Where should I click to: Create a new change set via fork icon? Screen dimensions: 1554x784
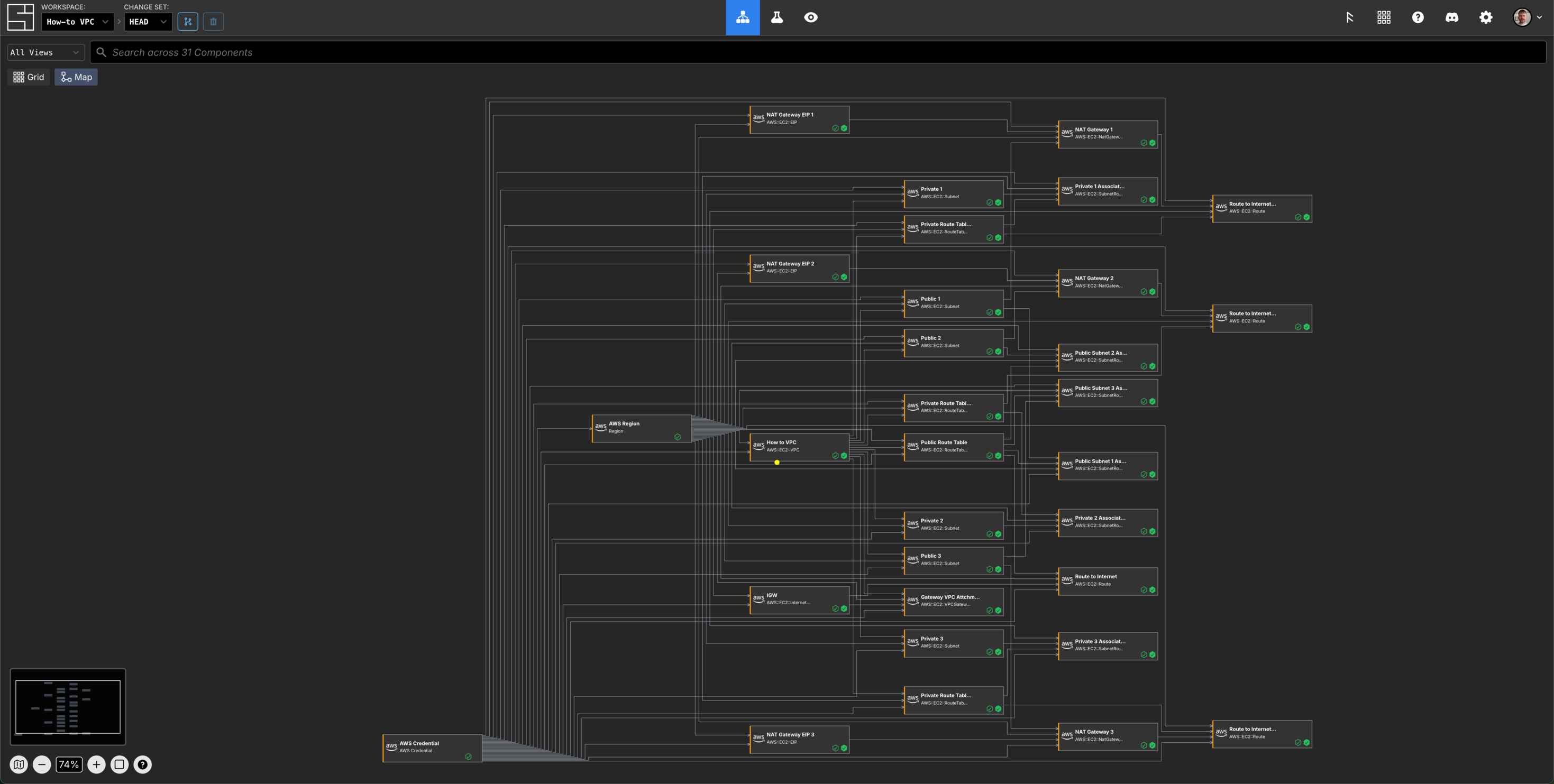(x=188, y=22)
